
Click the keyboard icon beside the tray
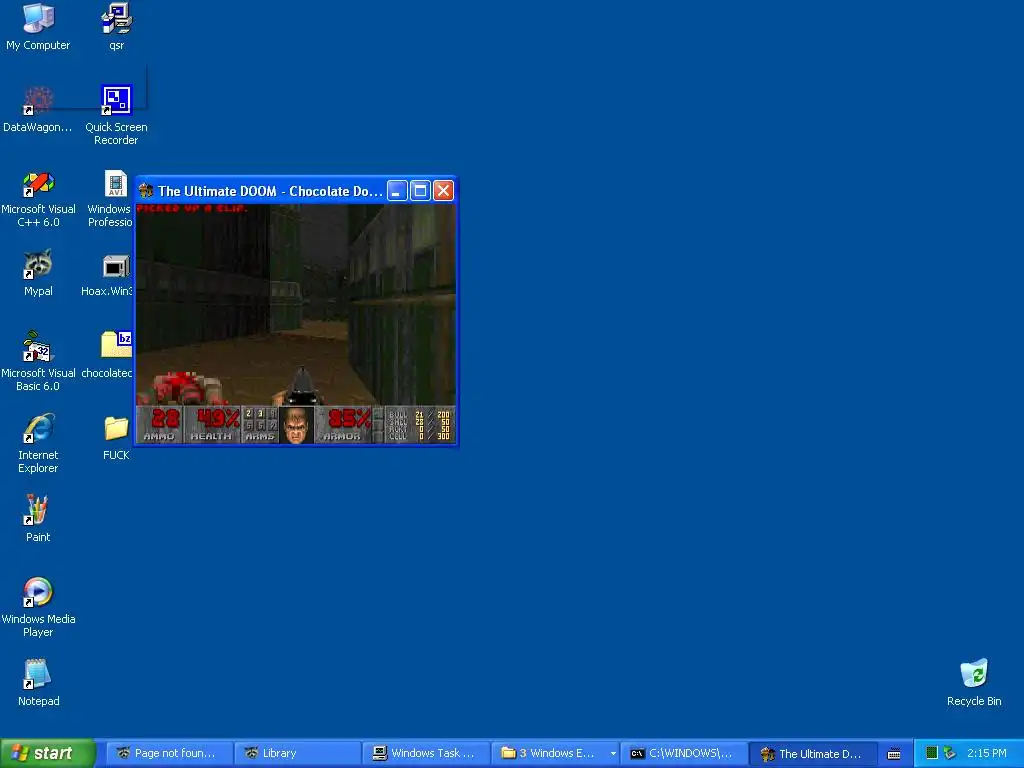(x=894, y=754)
